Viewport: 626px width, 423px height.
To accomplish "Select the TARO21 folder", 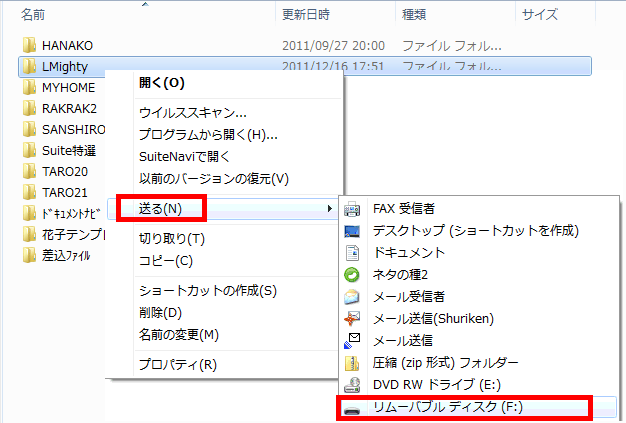I will tap(65, 192).
